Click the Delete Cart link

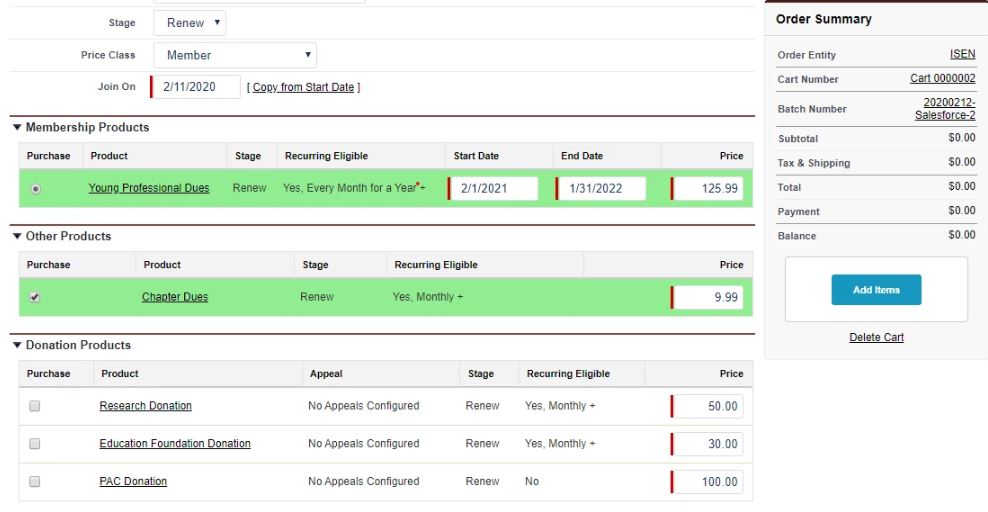click(876, 338)
